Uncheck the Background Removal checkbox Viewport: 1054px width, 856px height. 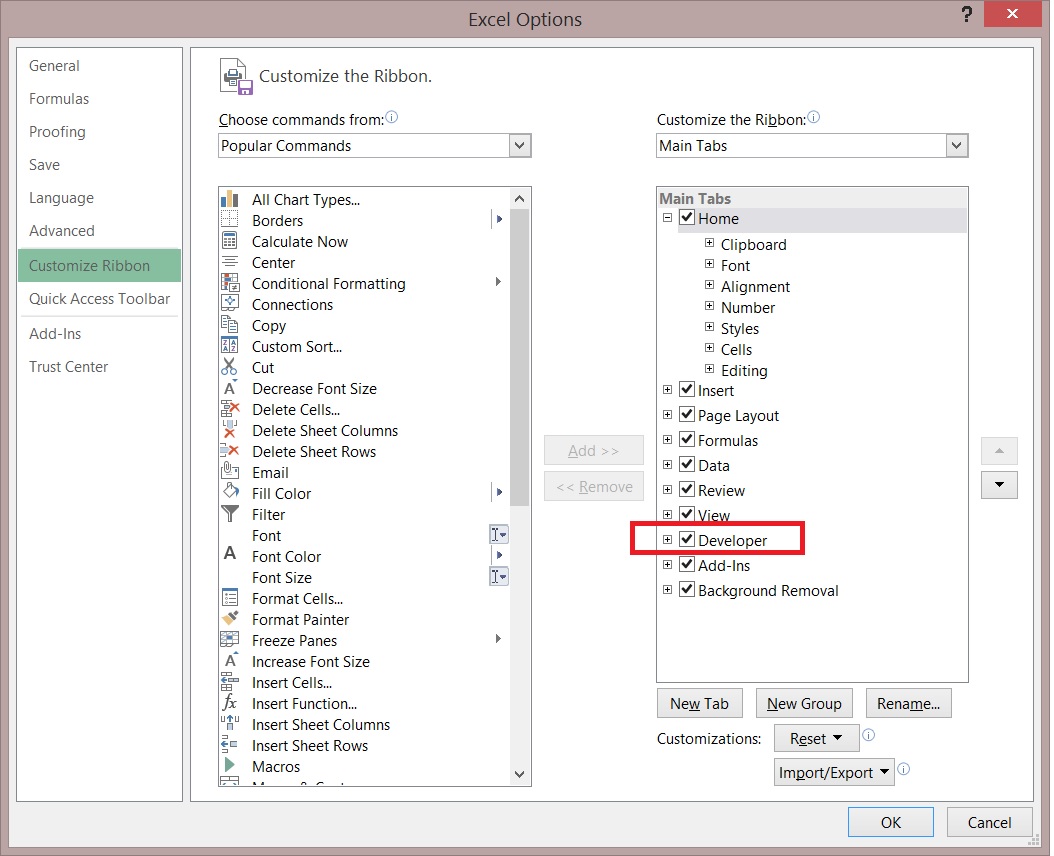pos(687,590)
